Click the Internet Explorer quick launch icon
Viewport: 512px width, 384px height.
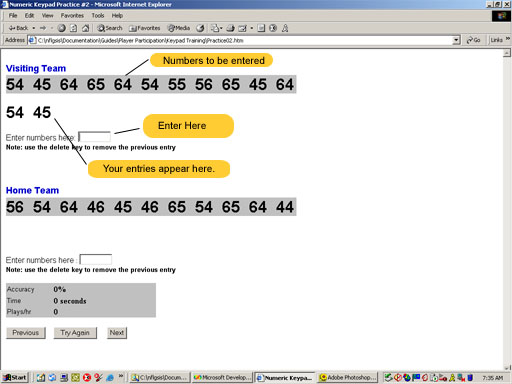pyautogui.click(x=110, y=378)
